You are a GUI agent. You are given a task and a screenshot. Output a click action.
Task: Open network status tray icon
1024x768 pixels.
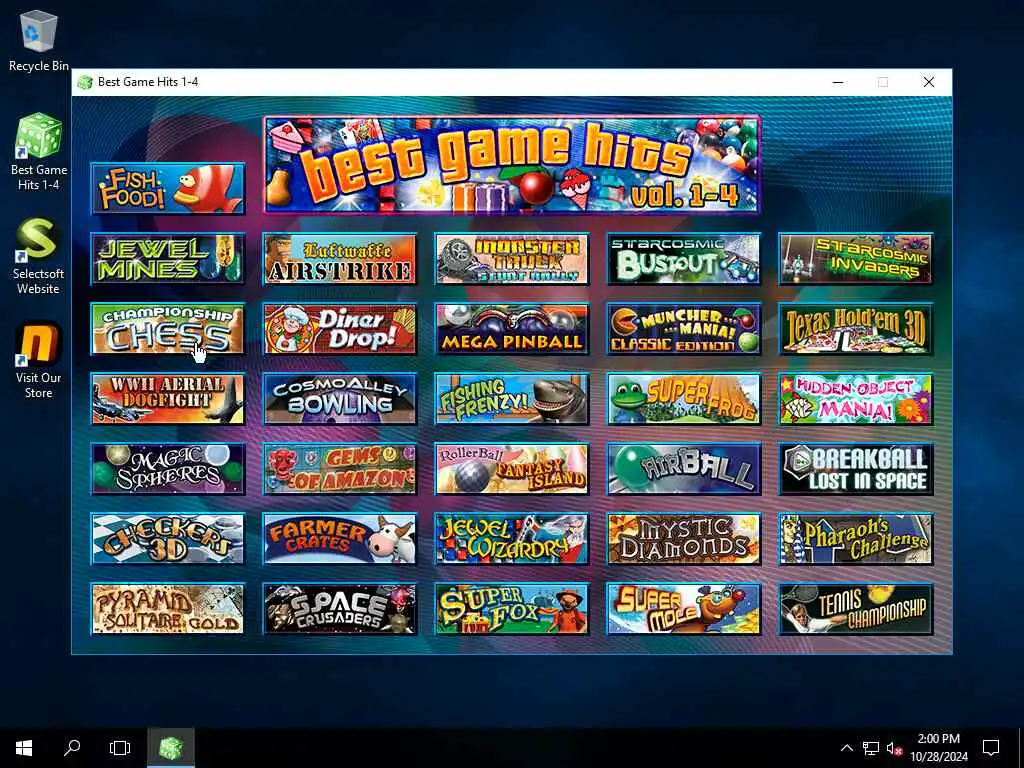pyautogui.click(x=871, y=748)
